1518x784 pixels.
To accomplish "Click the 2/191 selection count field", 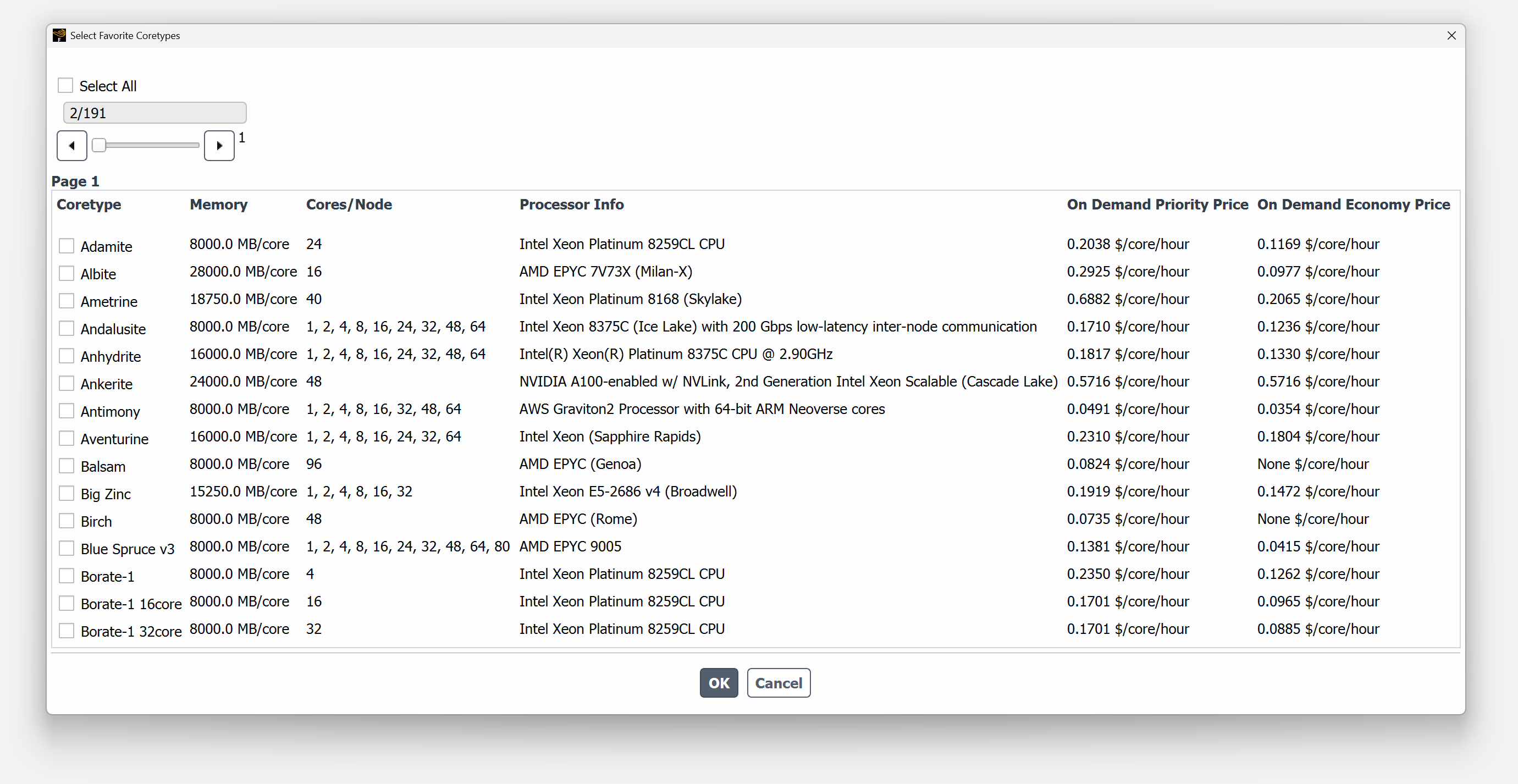I will tap(154, 113).
